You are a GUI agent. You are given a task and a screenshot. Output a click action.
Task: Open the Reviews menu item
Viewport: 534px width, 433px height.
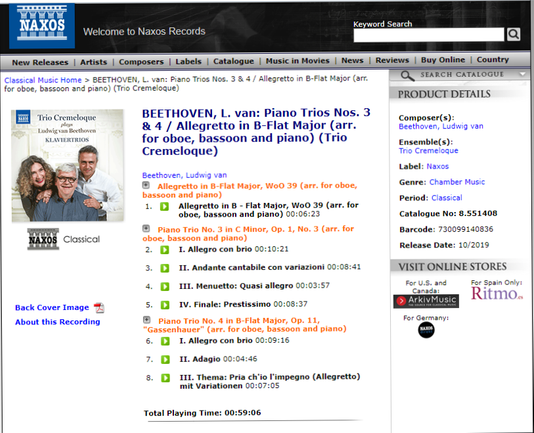pos(392,60)
